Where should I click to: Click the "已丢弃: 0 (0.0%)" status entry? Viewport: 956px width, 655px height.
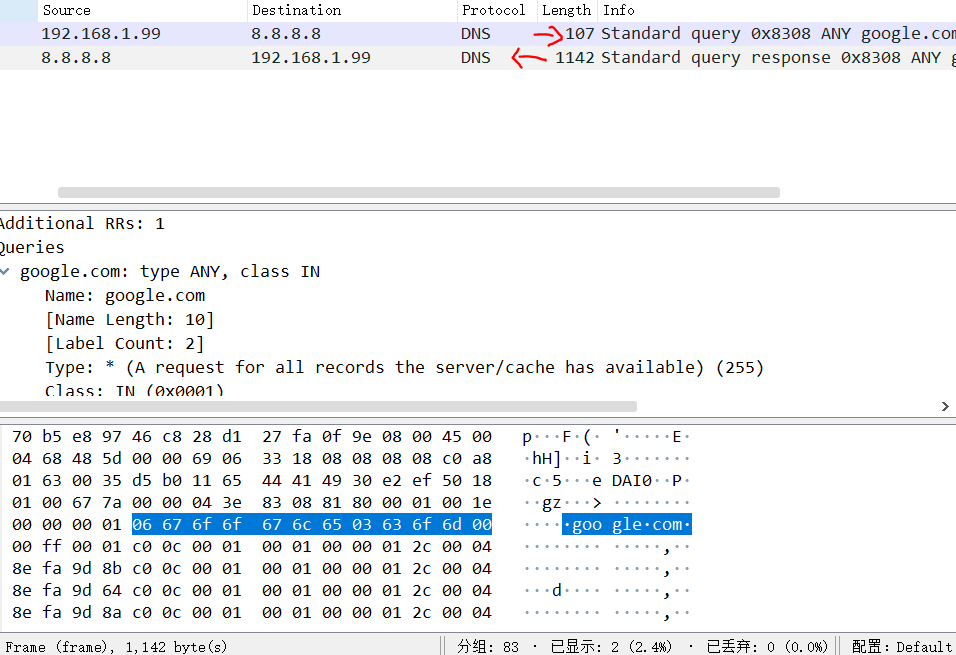767,646
